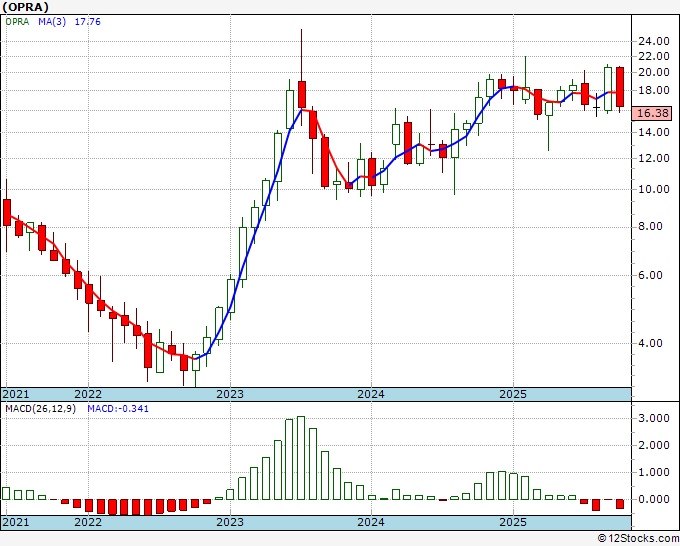This screenshot has width=680, height=546.
Task: Select 2022 on the price chart timeline
Action: tap(88, 394)
